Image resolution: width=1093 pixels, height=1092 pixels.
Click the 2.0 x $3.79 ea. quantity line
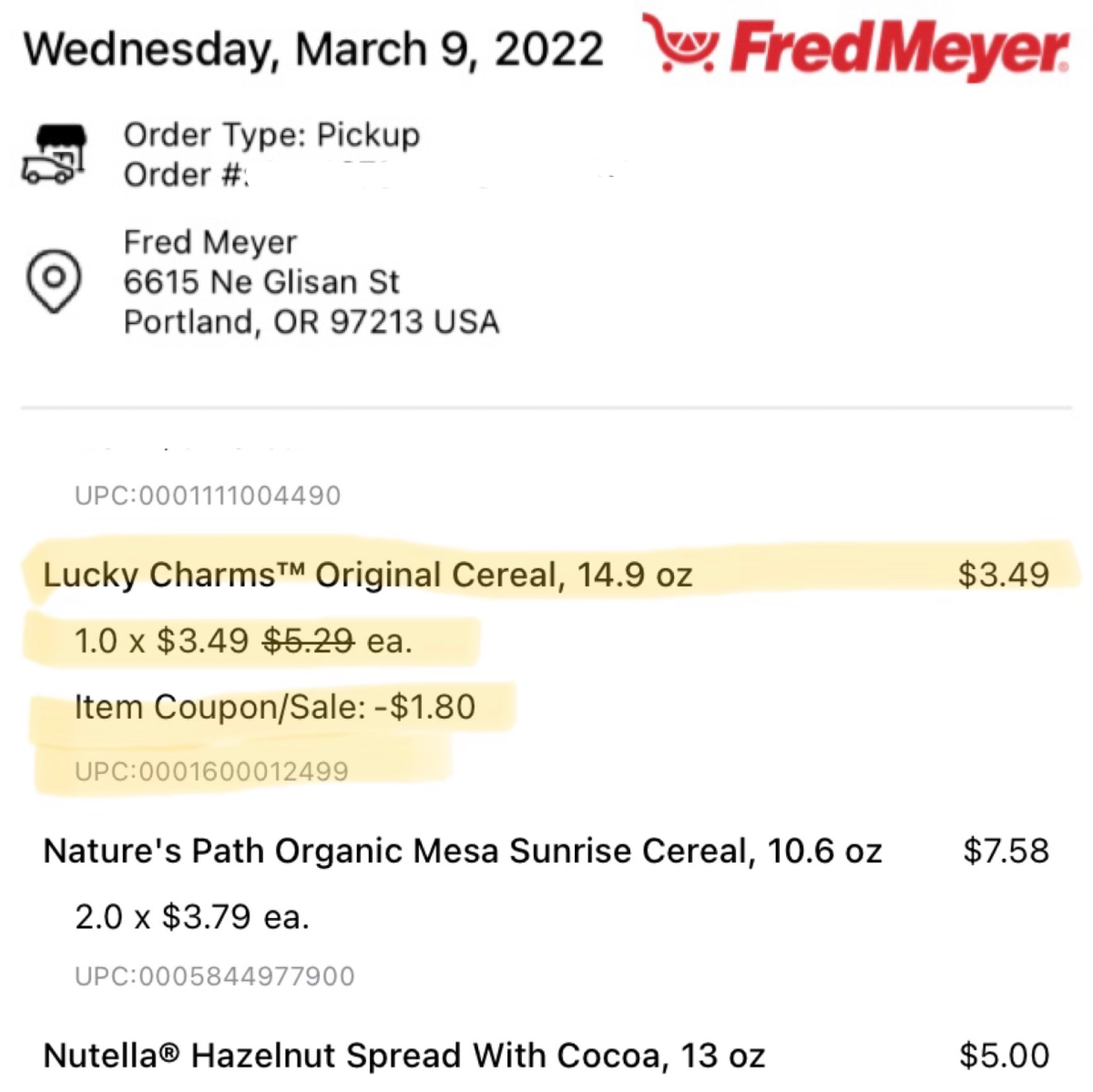(x=192, y=917)
